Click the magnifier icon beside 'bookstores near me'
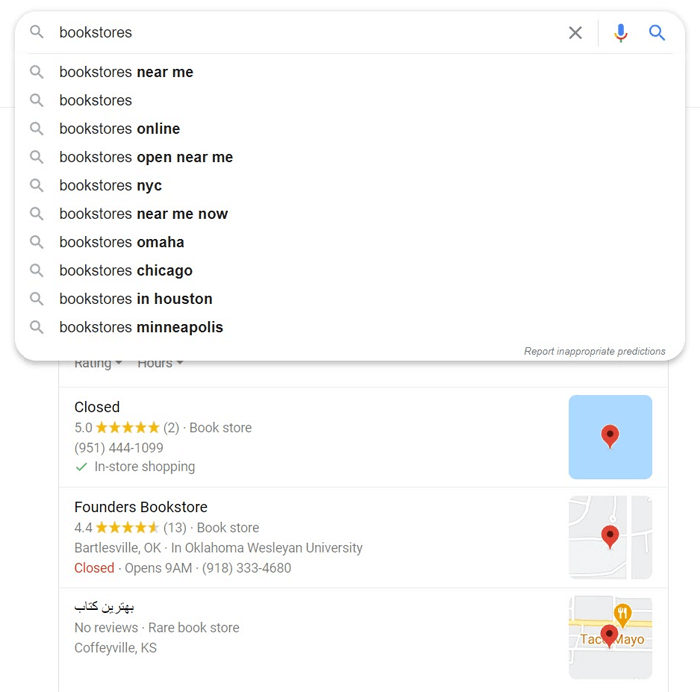The height and width of the screenshot is (692, 700). [37, 72]
